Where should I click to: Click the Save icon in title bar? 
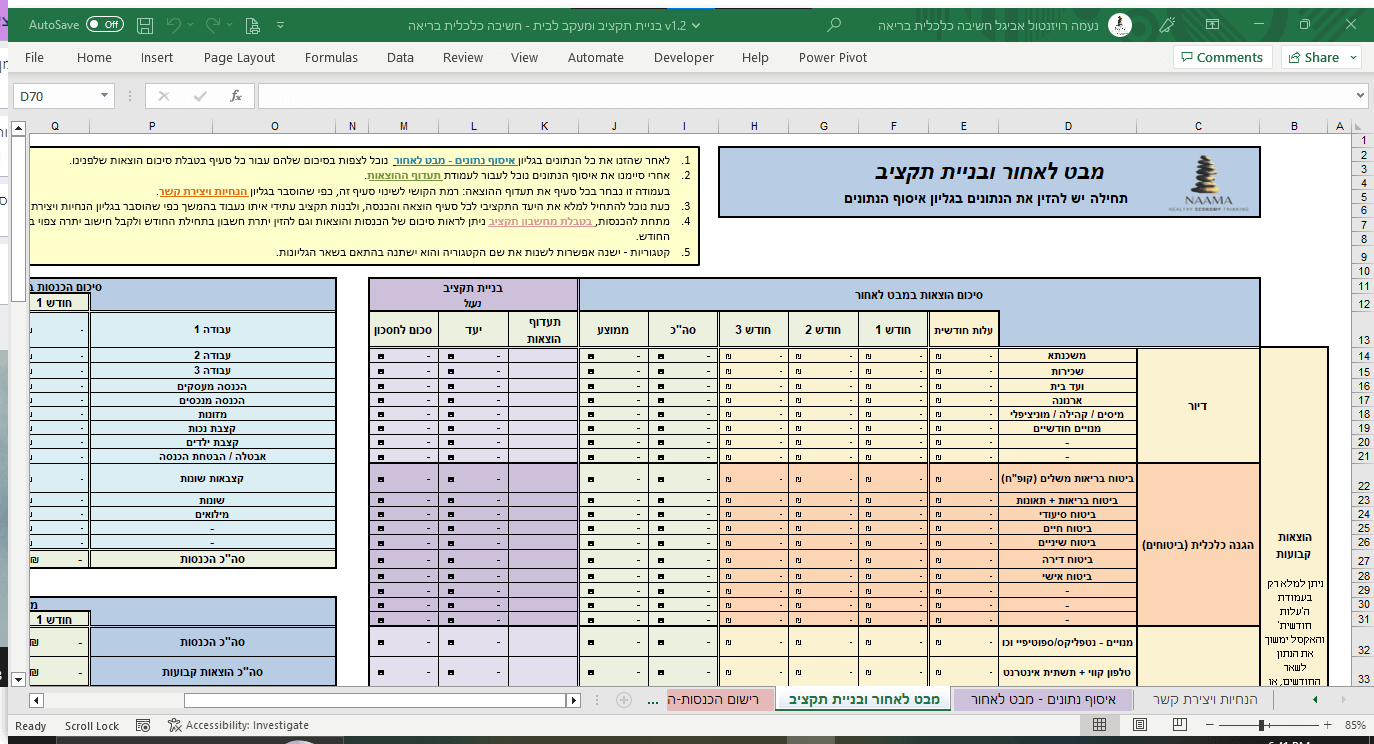point(145,24)
